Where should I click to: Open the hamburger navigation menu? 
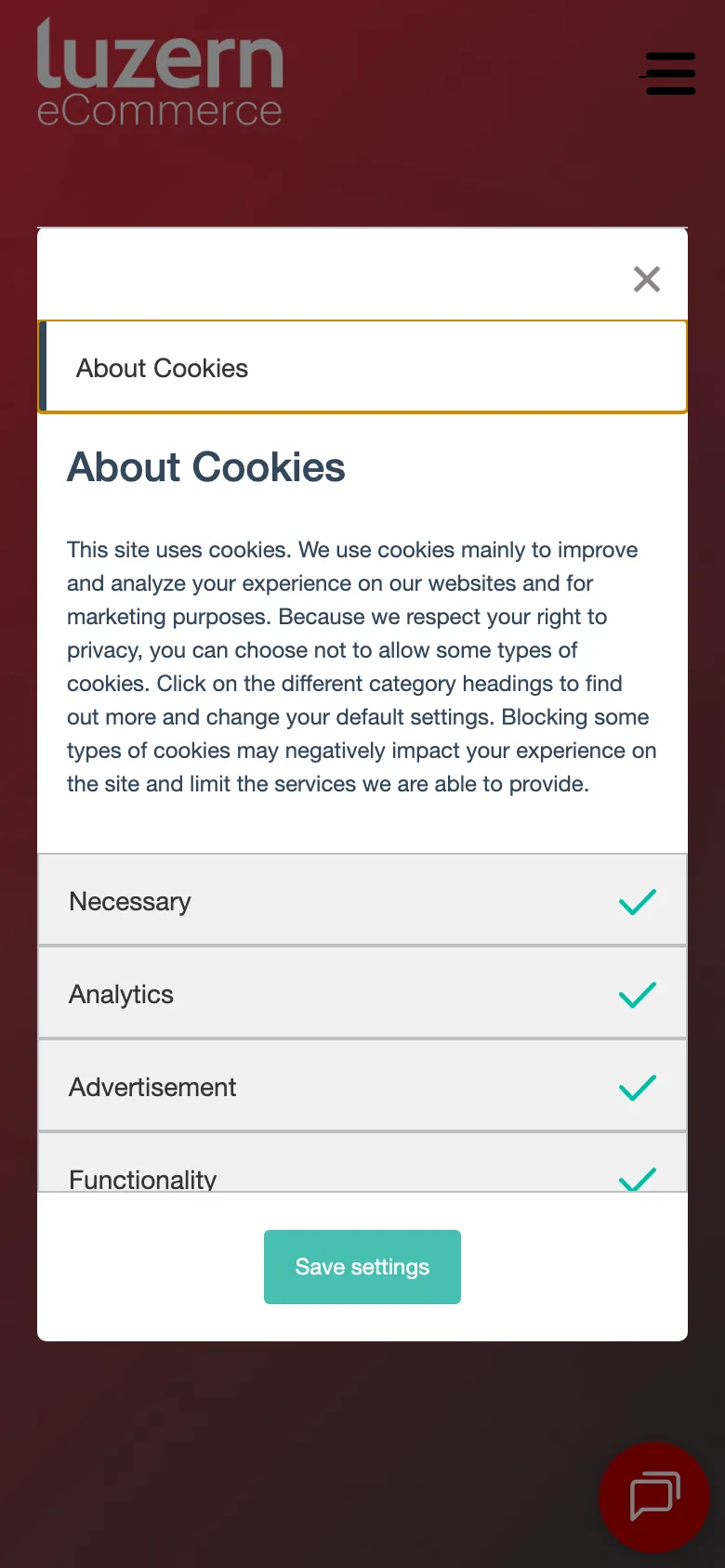pos(669,73)
